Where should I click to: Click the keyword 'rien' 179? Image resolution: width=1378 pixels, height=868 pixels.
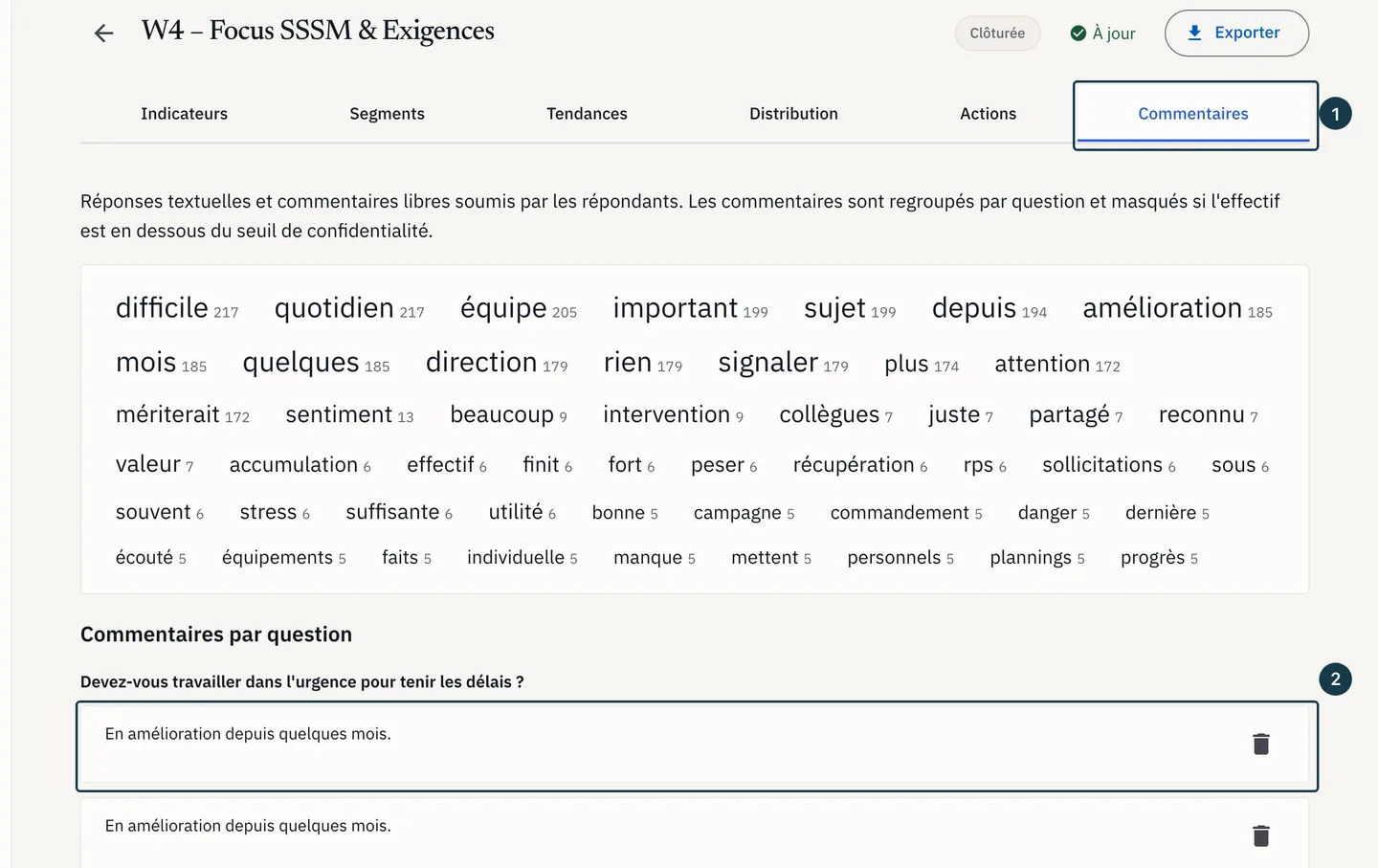643,363
